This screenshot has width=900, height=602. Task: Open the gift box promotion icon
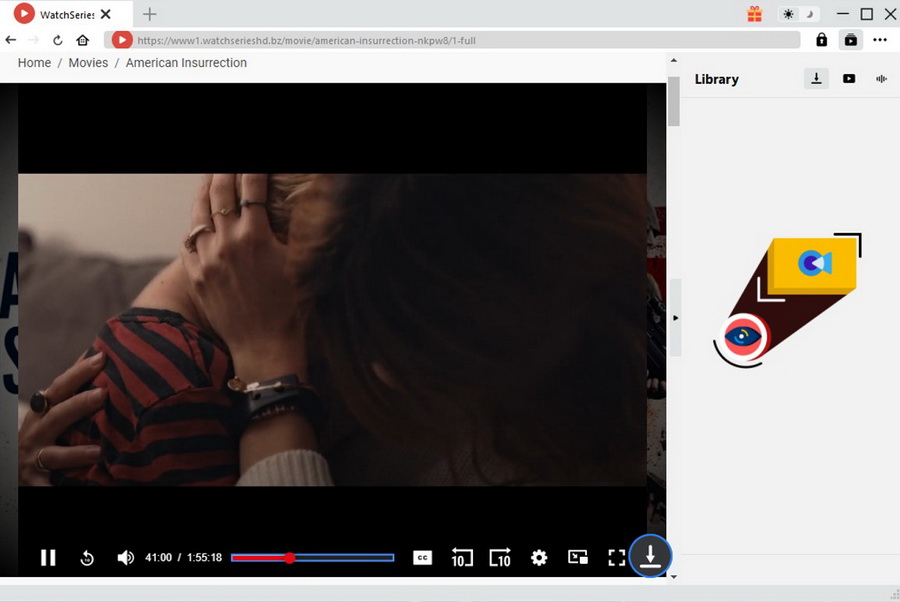tap(755, 14)
